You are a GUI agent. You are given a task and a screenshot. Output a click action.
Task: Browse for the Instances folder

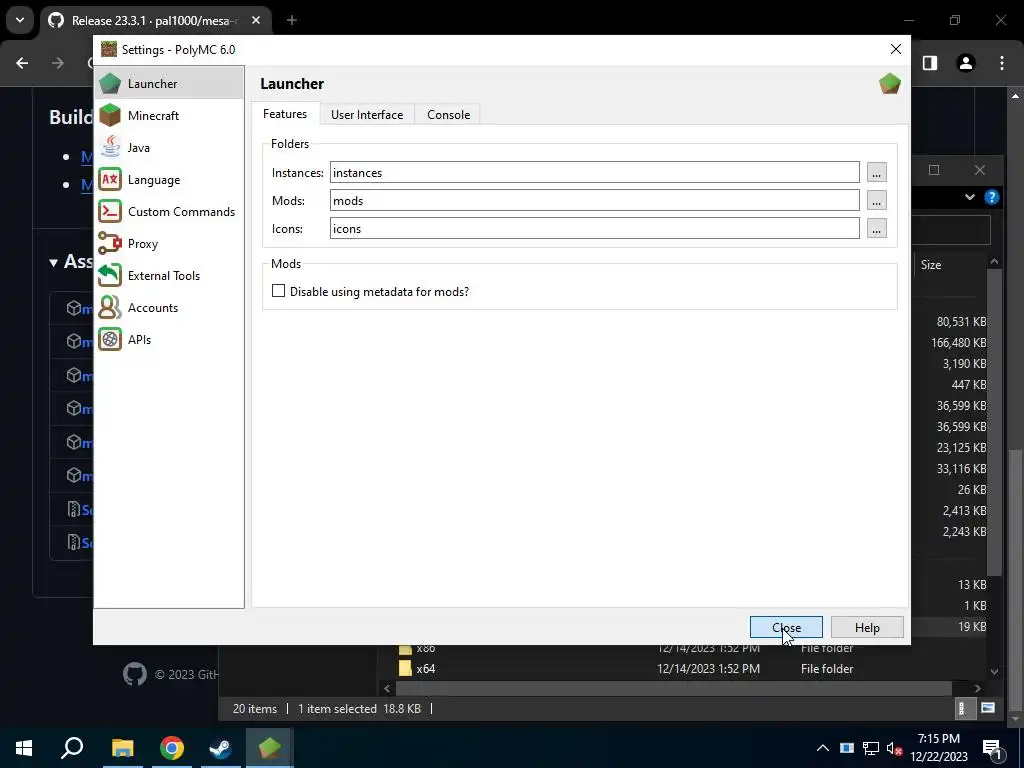pos(876,172)
